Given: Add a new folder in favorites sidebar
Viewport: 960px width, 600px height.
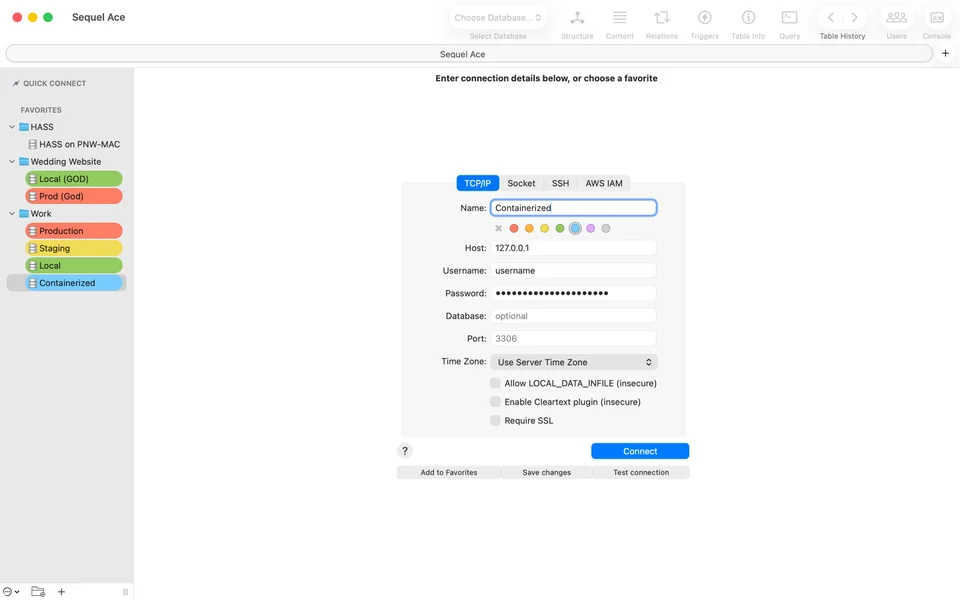Looking at the screenshot, I should click(38, 591).
